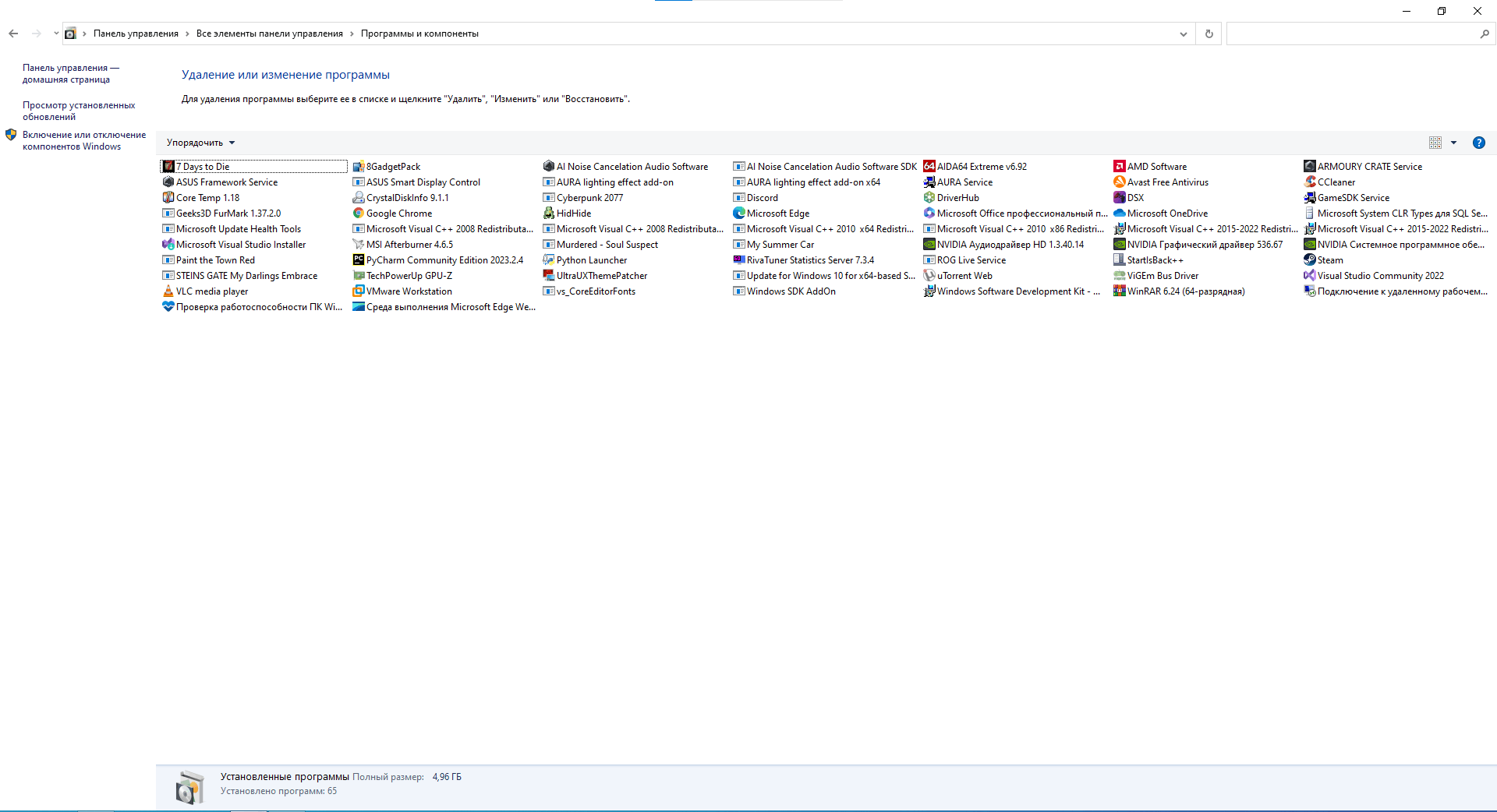Open the recent locations dropdown arrow
Screen dimensions: 1497x812
click(x=56, y=34)
